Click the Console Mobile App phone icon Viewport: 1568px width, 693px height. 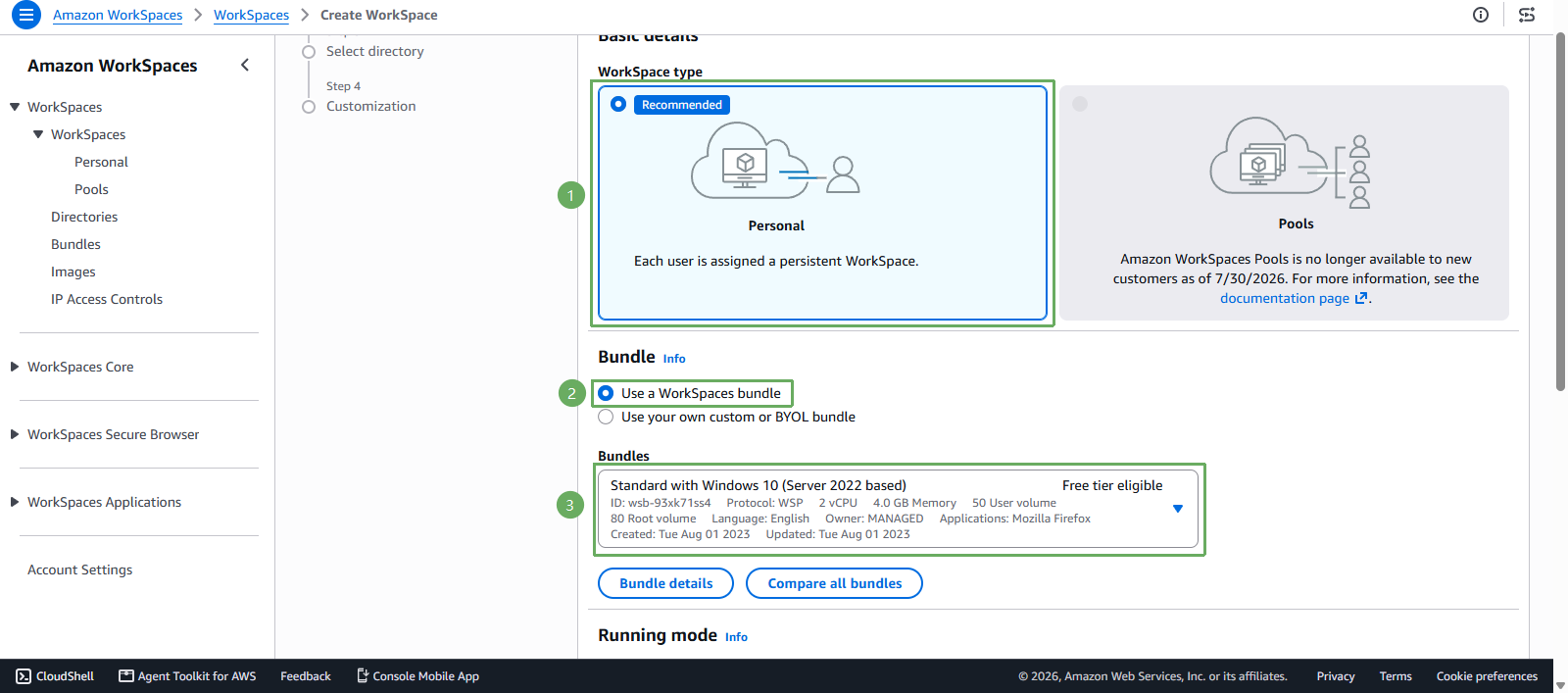click(363, 675)
